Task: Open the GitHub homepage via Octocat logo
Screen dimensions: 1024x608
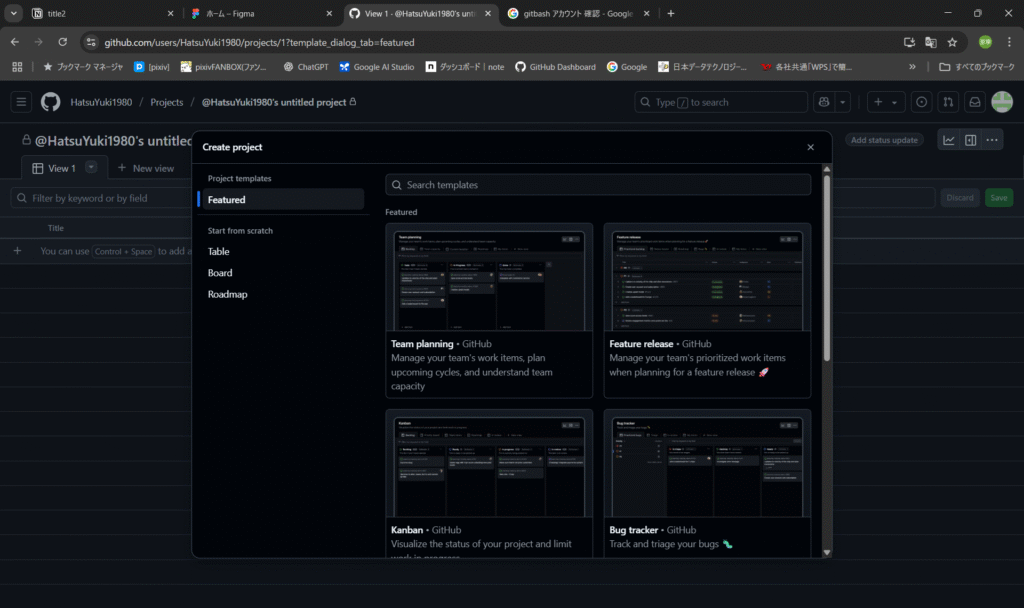Action: point(50,103)
